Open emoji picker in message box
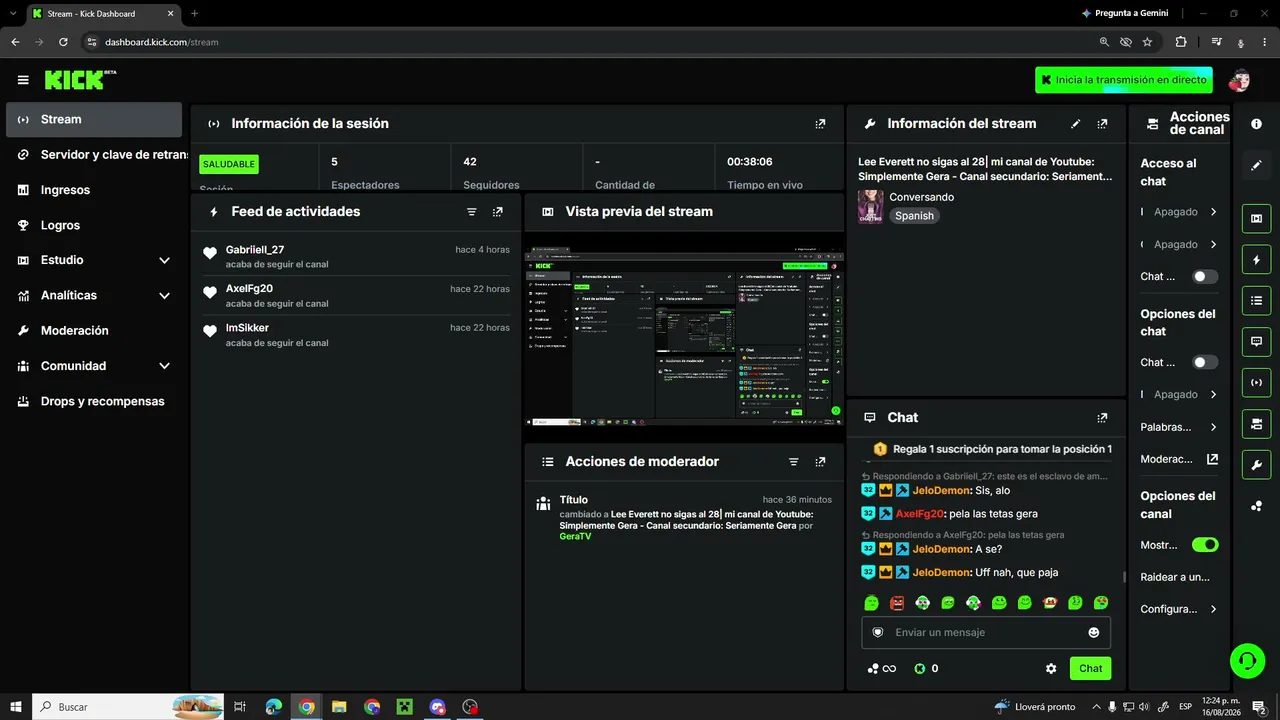Screen dimensions: 1280x720 pos(1094,632)
